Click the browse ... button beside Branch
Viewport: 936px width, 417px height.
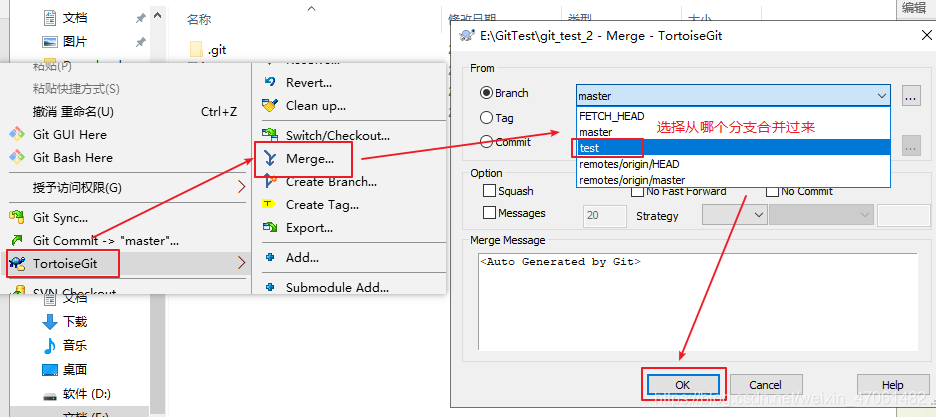[910, 95]
